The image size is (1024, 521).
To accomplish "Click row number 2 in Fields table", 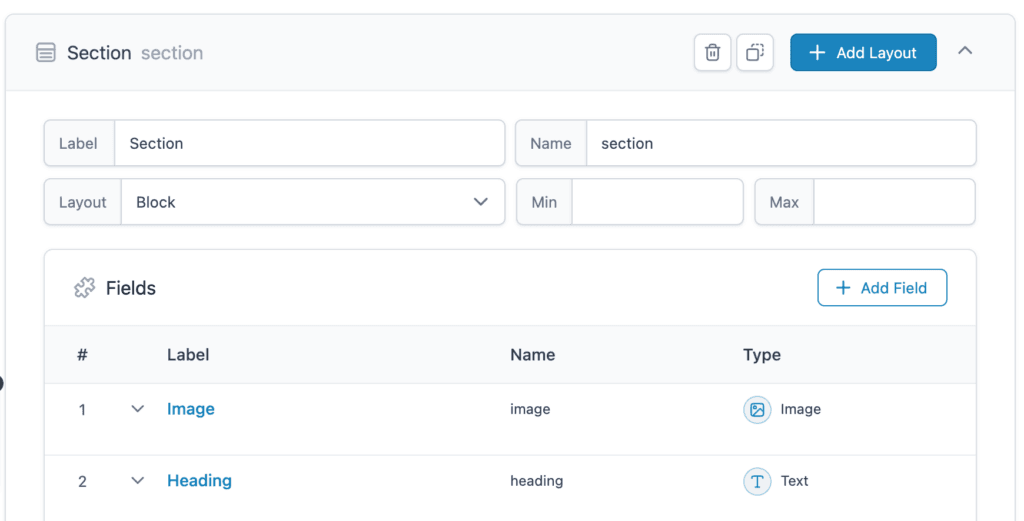I will 82,482.
